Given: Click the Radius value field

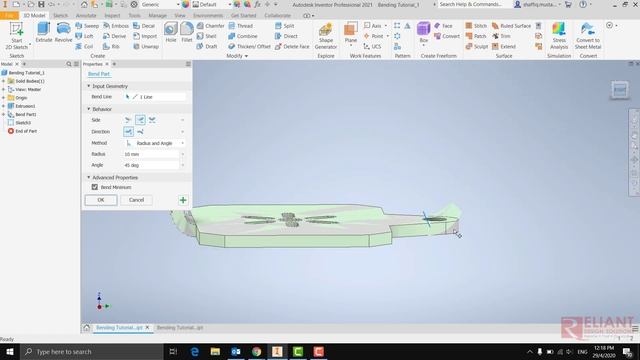Looking at the screenshot, I should tap(151, 154).
